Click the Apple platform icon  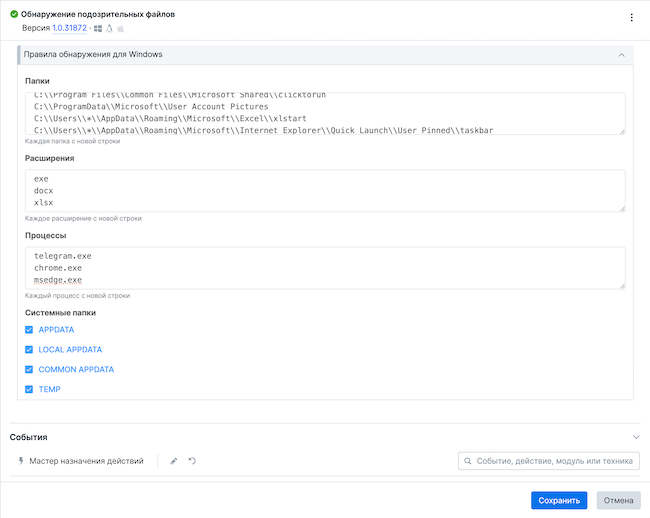(x=120, y=29)
